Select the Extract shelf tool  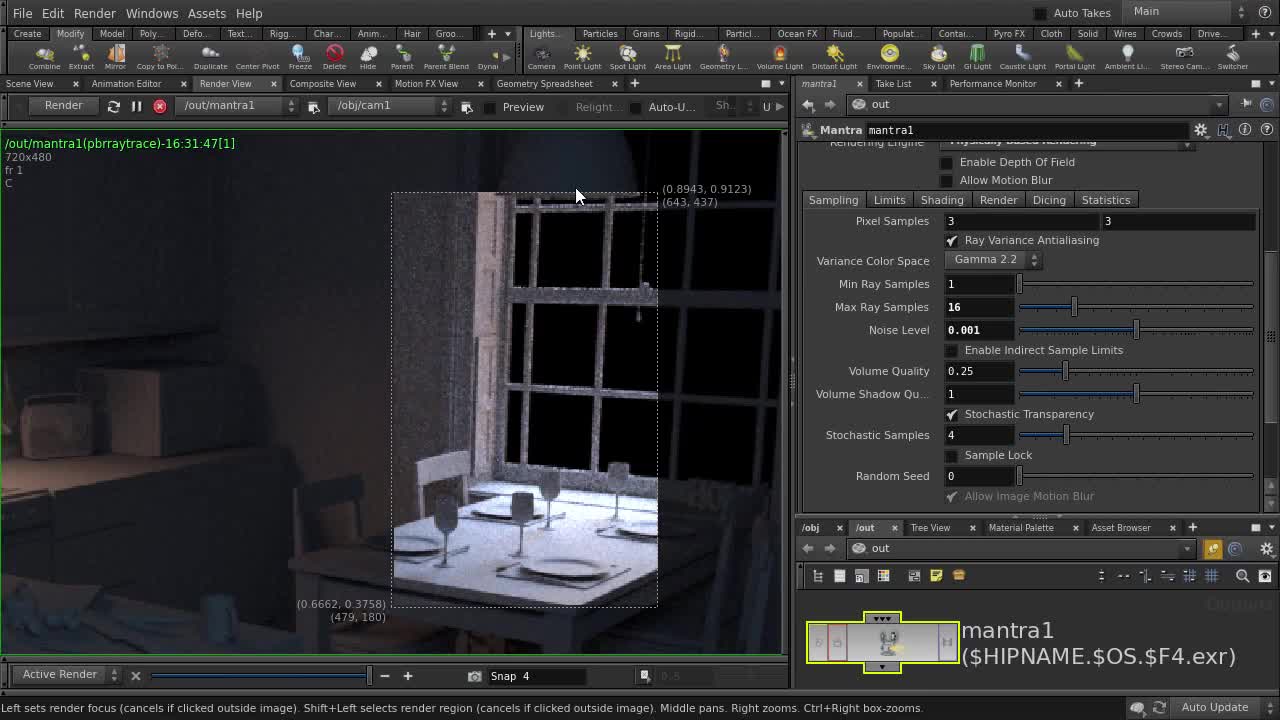point(81,57)
